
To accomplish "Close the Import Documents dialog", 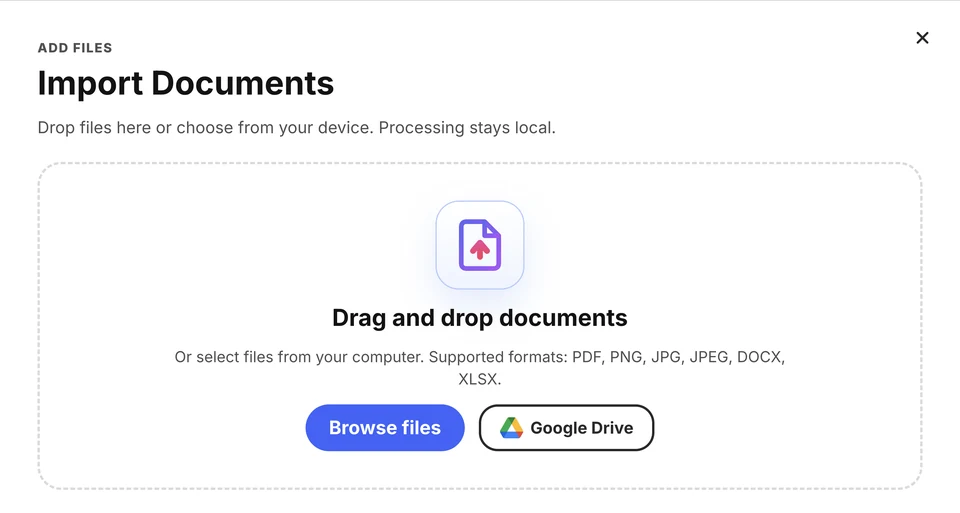I will [922, 38].
